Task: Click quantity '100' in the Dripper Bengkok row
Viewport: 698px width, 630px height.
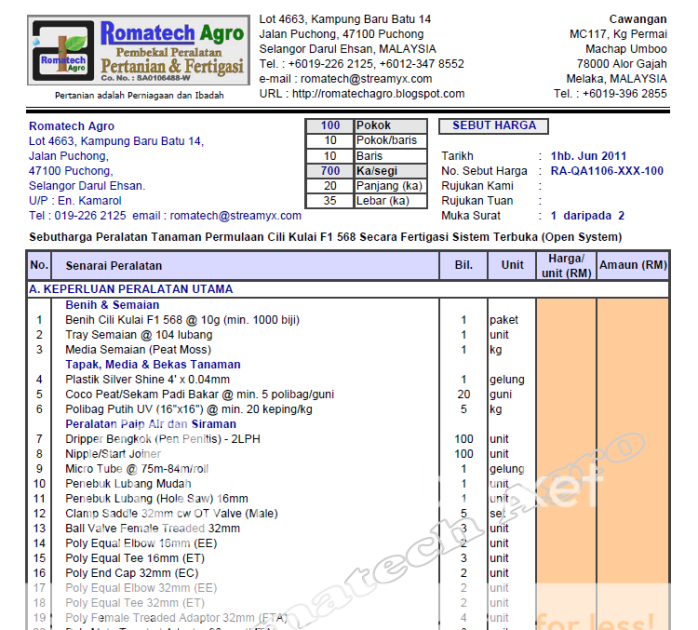Action: pyautogui.click(x=463, y=439)
